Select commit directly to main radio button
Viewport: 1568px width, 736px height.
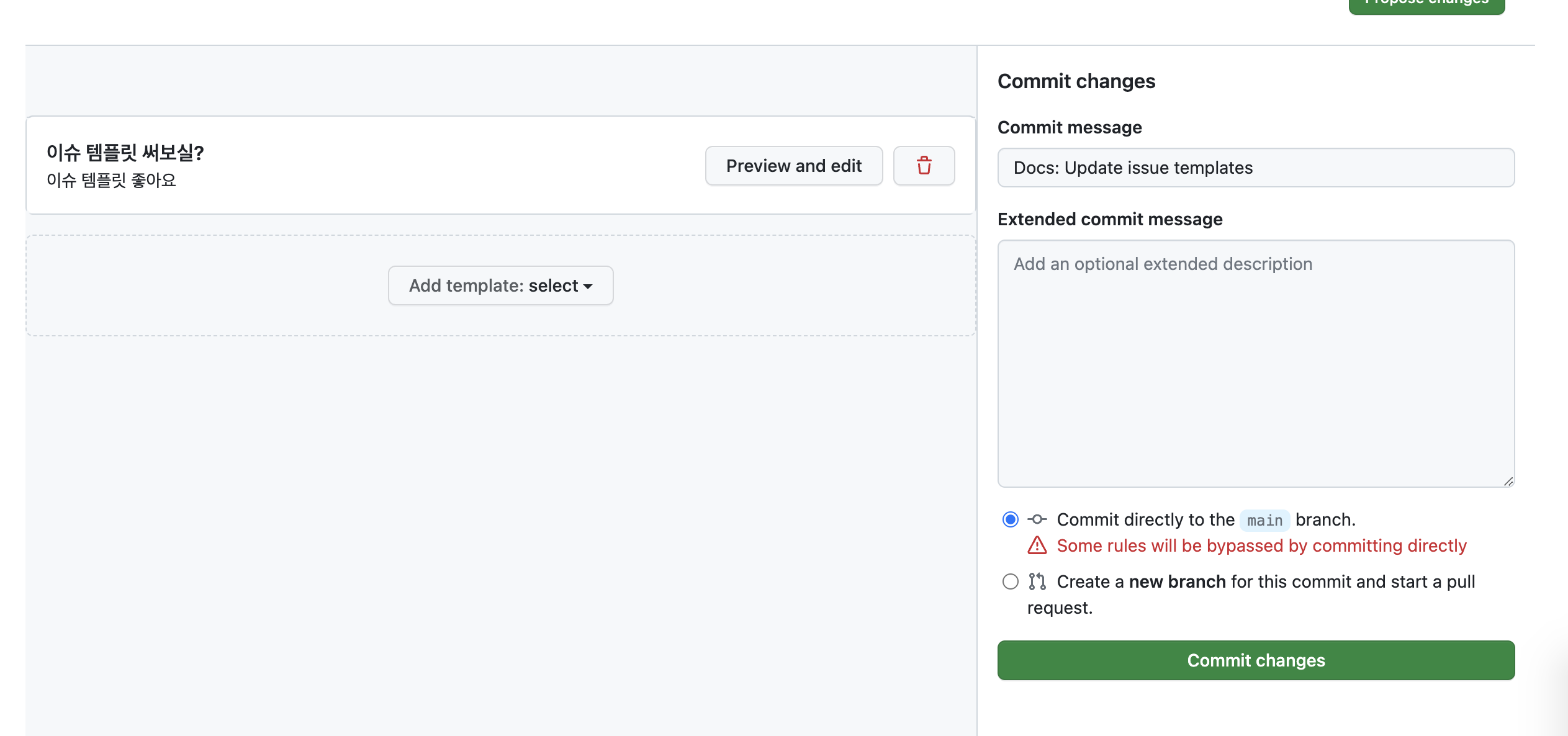(1010, 519)
